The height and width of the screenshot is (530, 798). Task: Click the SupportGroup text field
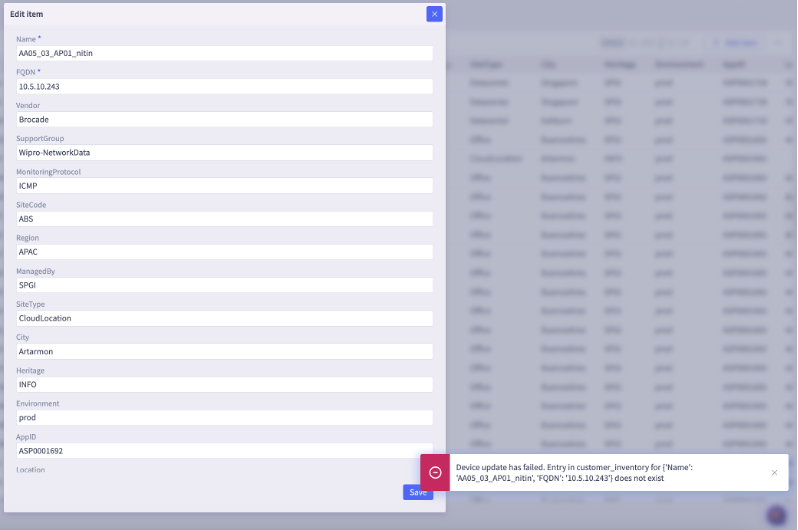224,153
